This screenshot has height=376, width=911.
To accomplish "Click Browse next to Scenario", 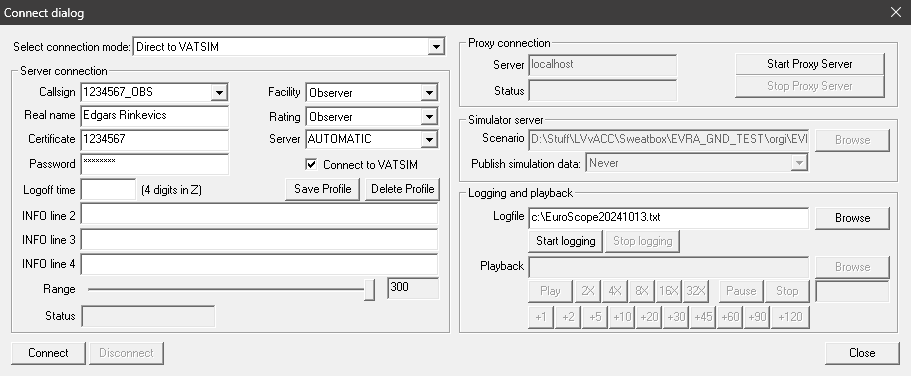I will (x=852, y=140).
